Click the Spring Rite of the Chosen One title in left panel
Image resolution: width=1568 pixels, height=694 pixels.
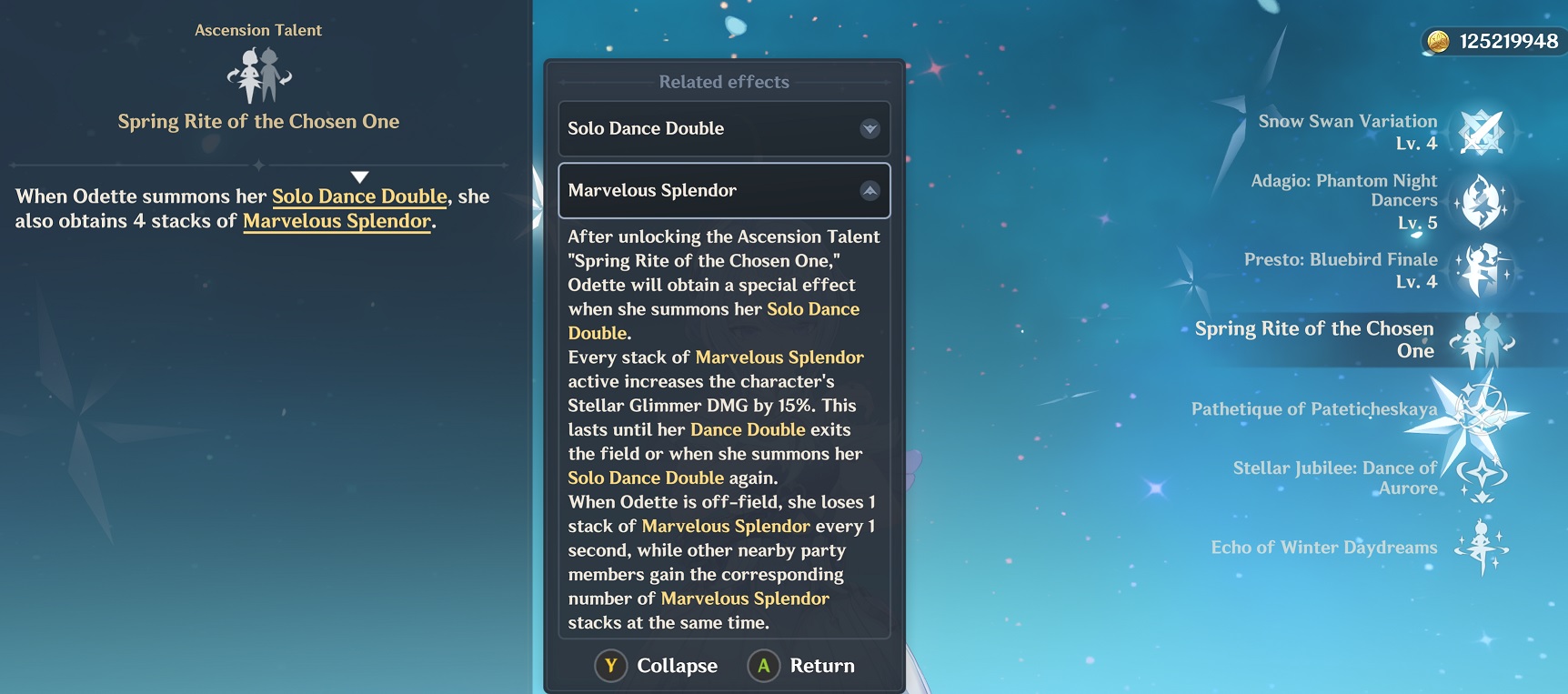point(258,122)
